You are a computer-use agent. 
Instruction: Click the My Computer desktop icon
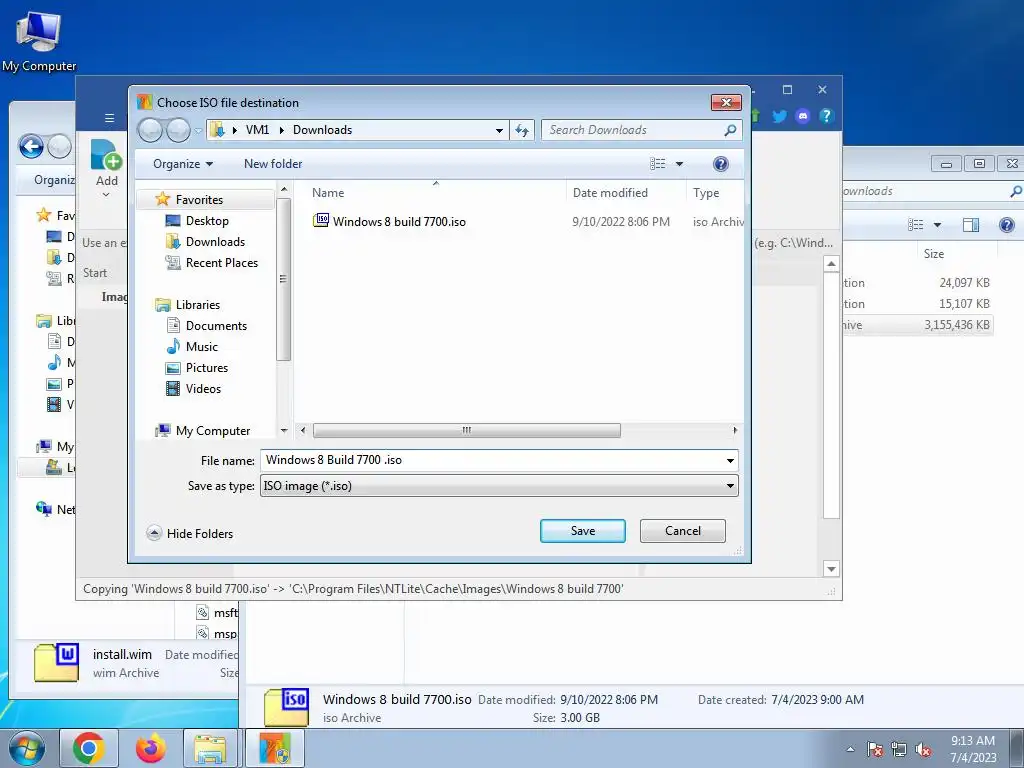tap(39, 42)
